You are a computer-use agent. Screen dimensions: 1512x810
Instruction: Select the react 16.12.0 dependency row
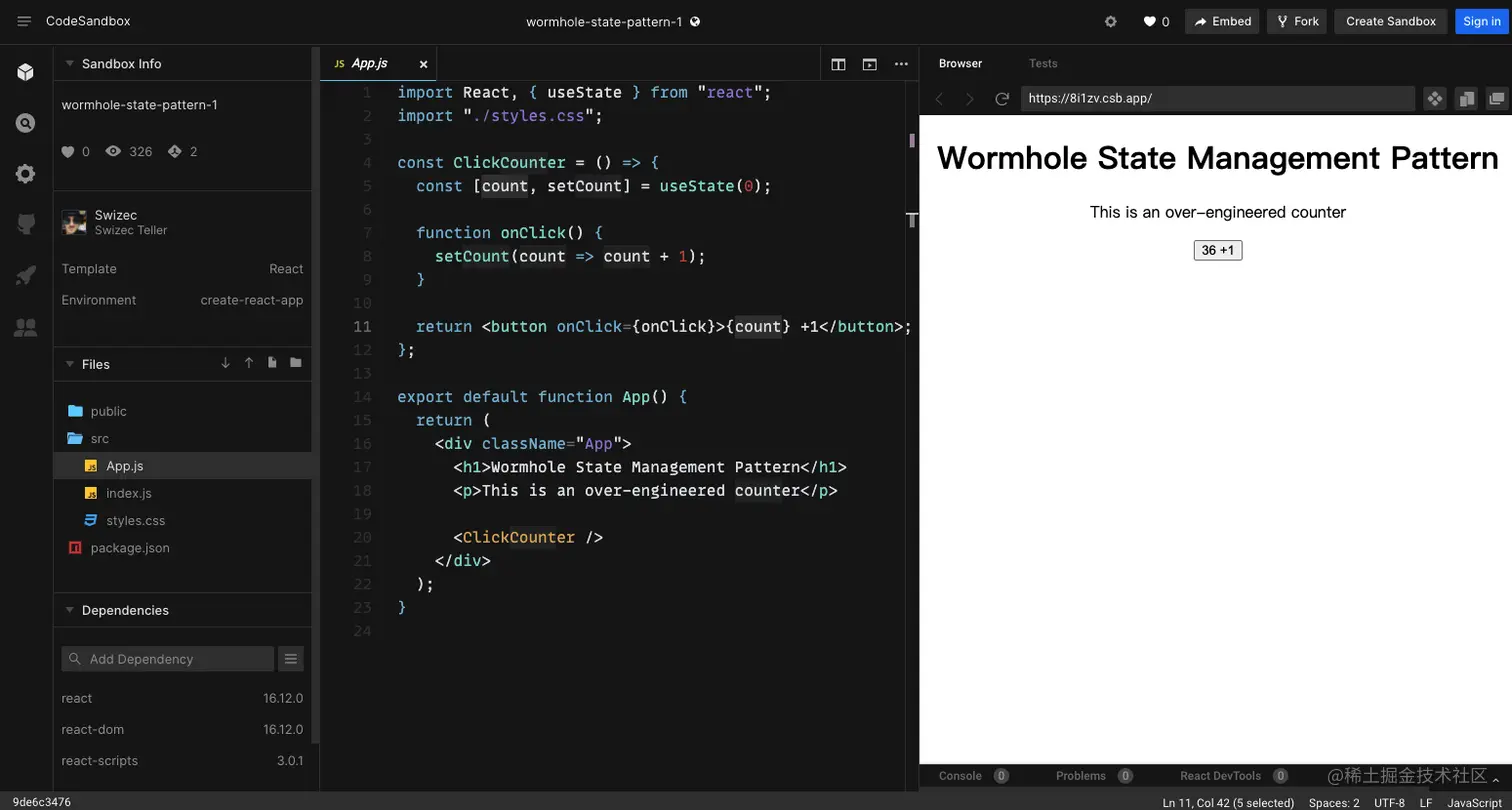[182, 698]
